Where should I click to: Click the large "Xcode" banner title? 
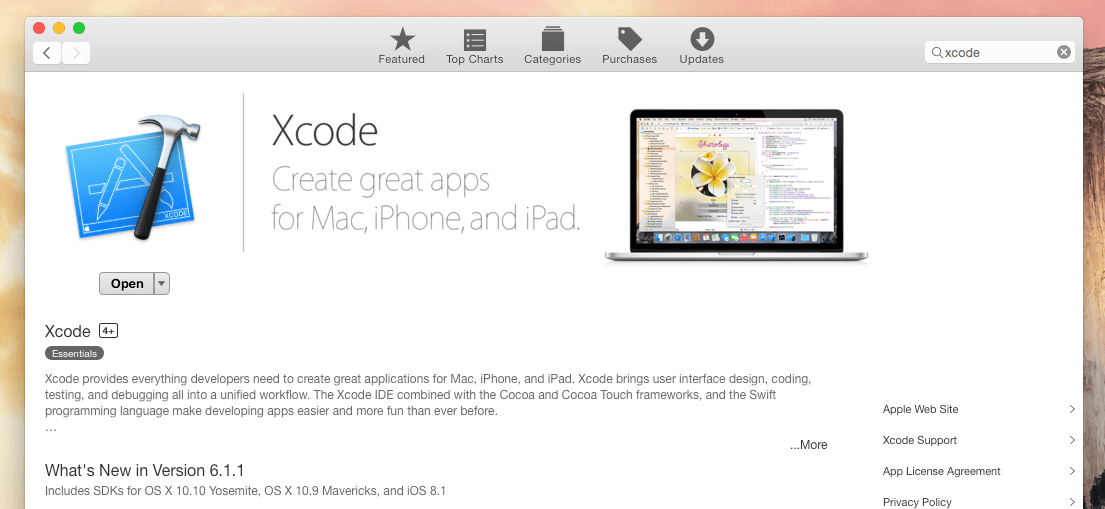click(x=325, y=130)
